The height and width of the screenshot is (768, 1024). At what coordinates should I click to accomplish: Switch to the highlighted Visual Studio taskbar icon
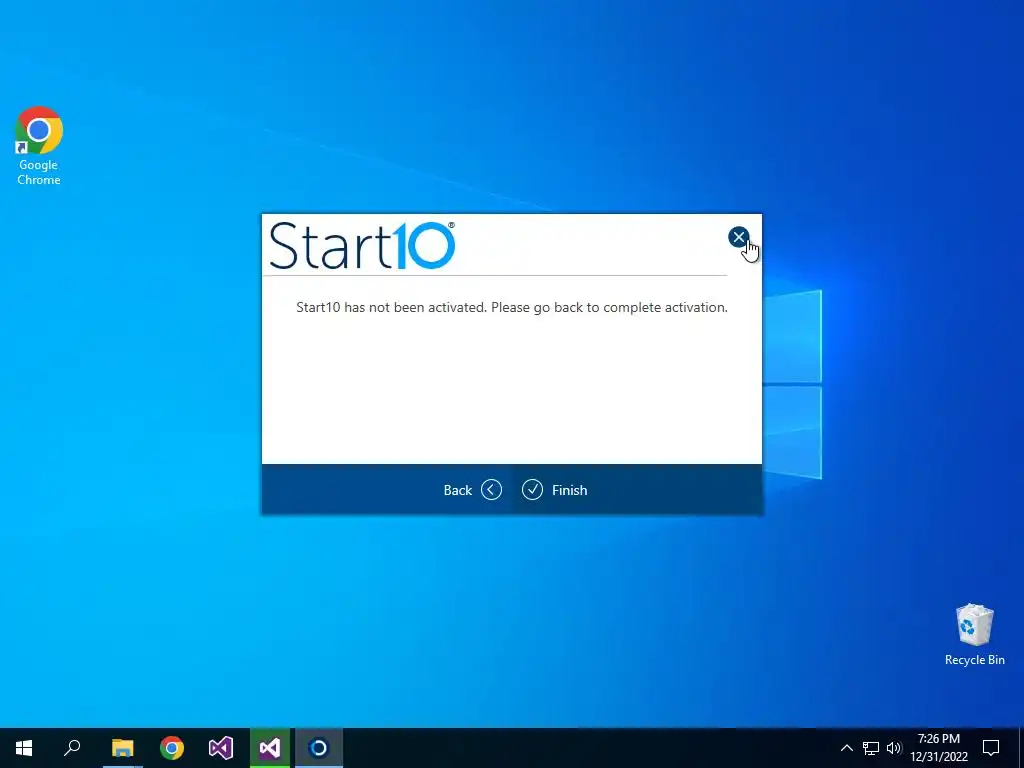tap(270, 748)
